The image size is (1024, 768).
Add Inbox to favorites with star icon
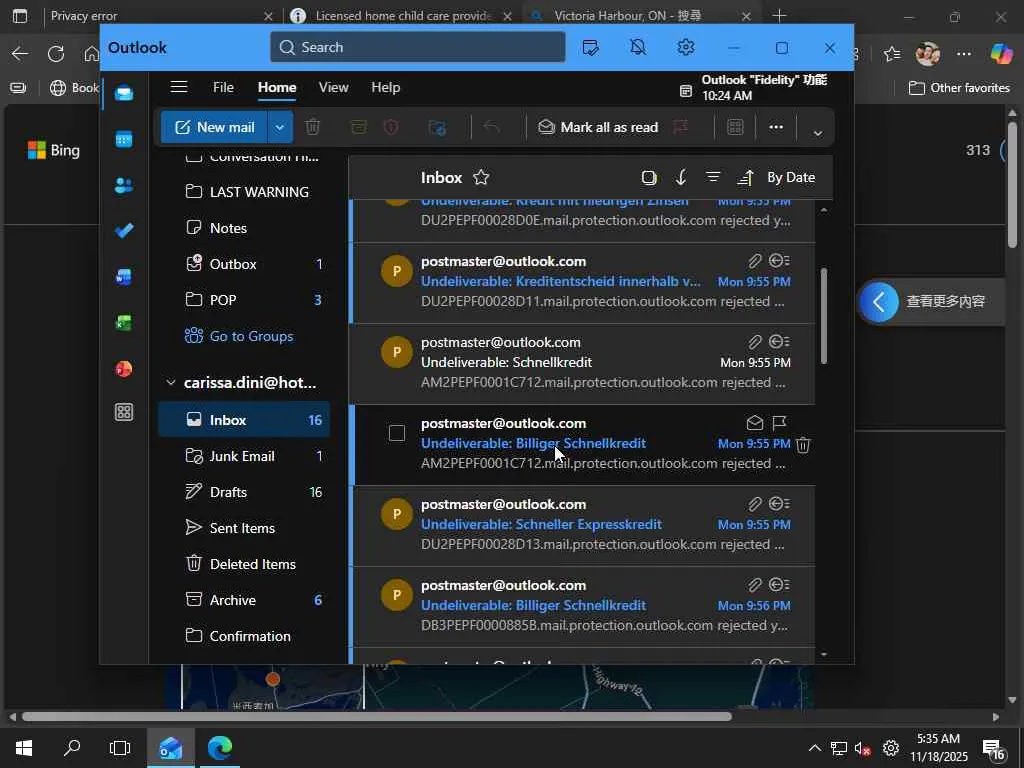pyautogui.click(x=481, y=177)
